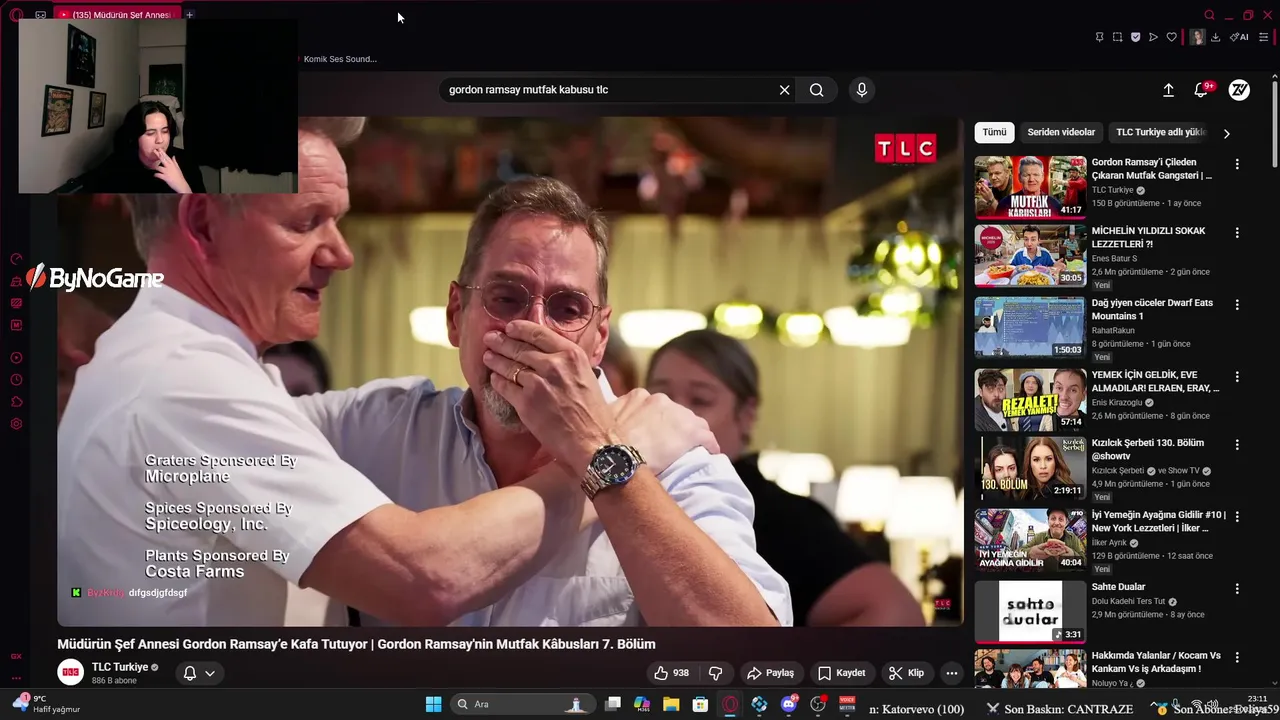Open GX Control speedometer icon in sidebar
Screen dimensions: 1280x720
pos(16,259)
